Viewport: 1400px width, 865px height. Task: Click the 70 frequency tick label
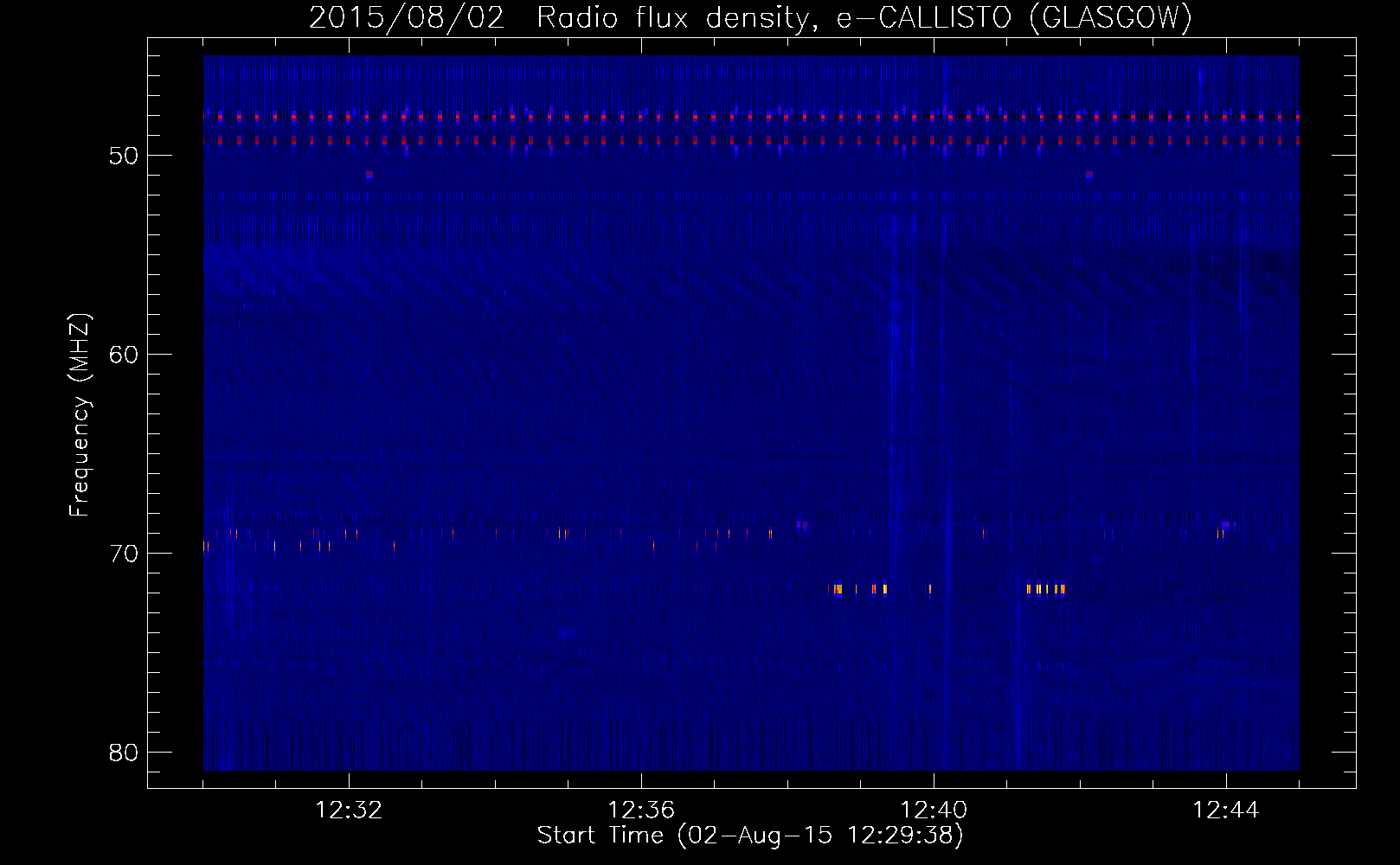[124, 554]
